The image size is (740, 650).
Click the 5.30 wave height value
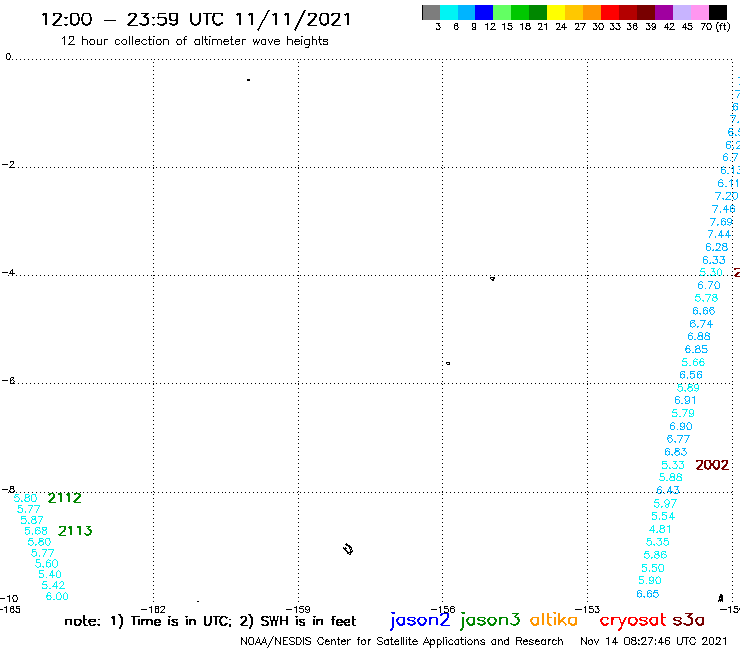tap(711, 272)
